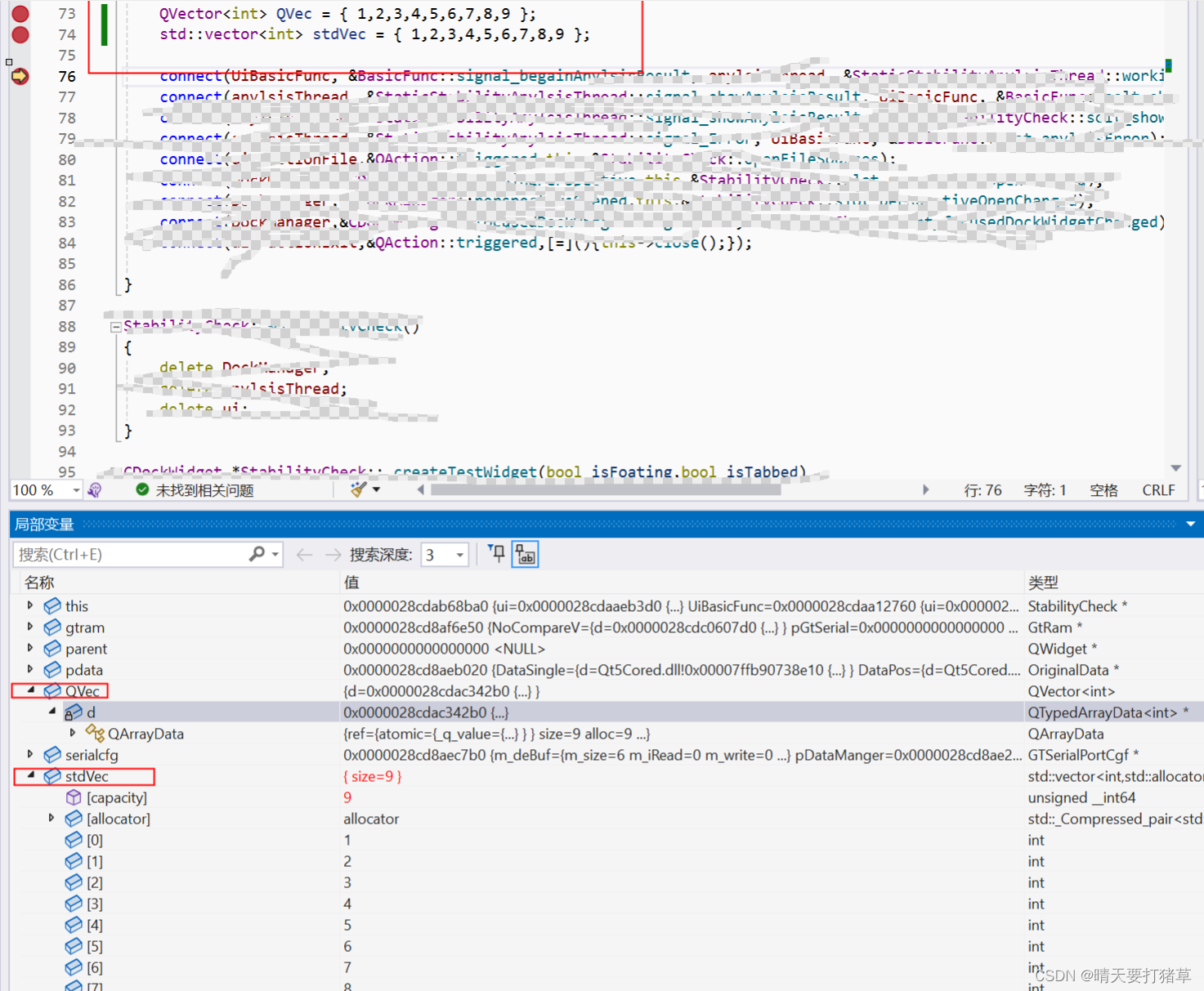Click the yellow execution pointer arrow in the margin
Screen dimensions: 1204x991
coord(19,75)
